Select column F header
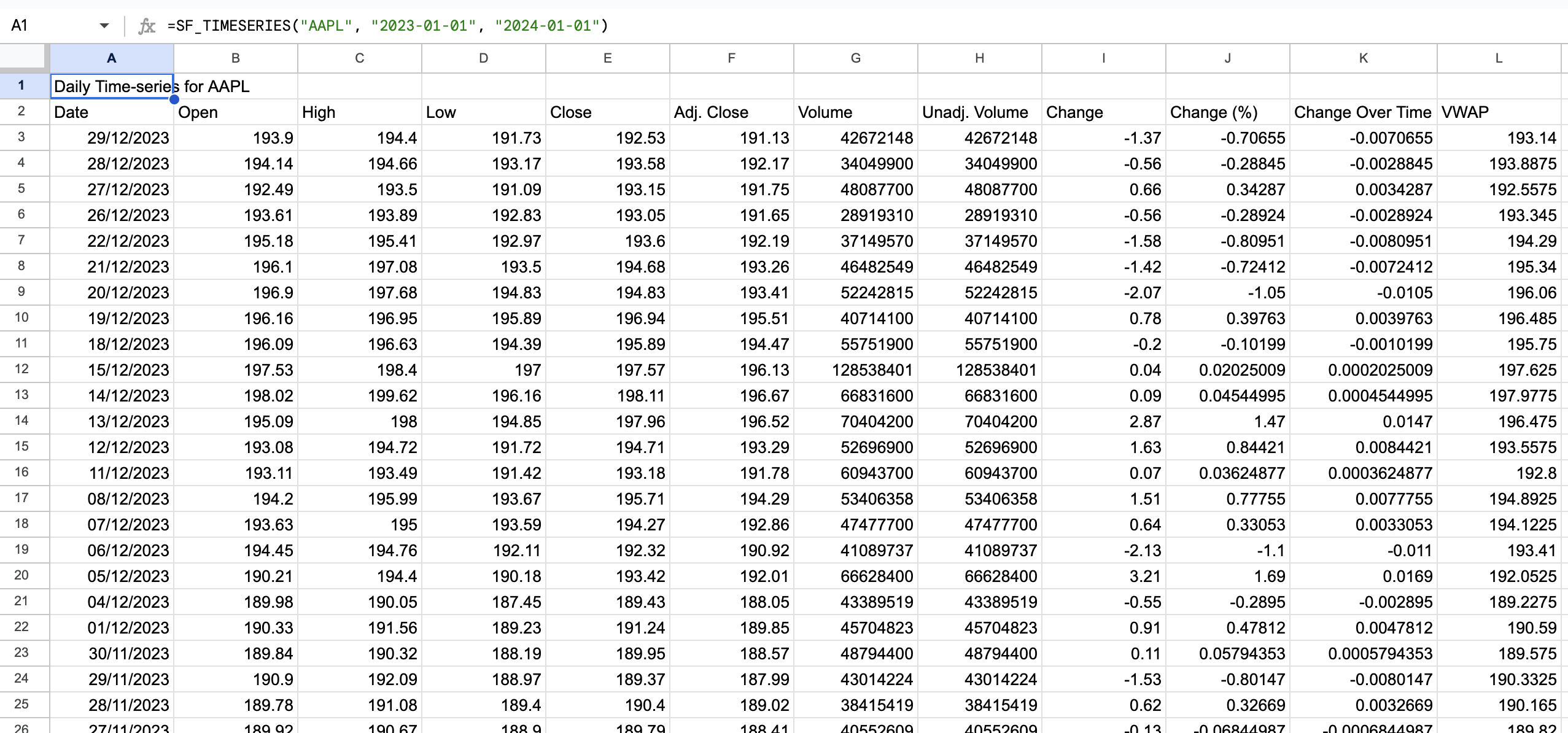This screenshot has height=733, width=1568. 731,58
